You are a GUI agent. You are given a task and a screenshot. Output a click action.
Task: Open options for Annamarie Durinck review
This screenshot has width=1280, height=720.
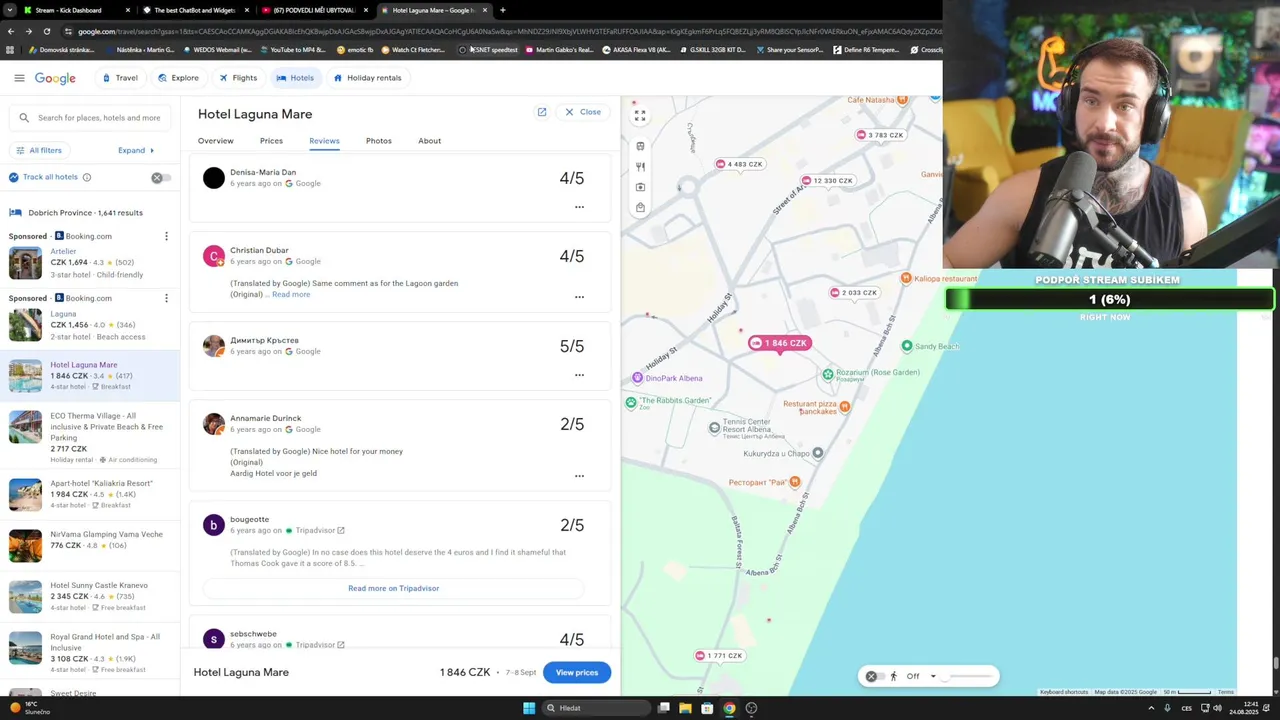[x=579, y=476]
